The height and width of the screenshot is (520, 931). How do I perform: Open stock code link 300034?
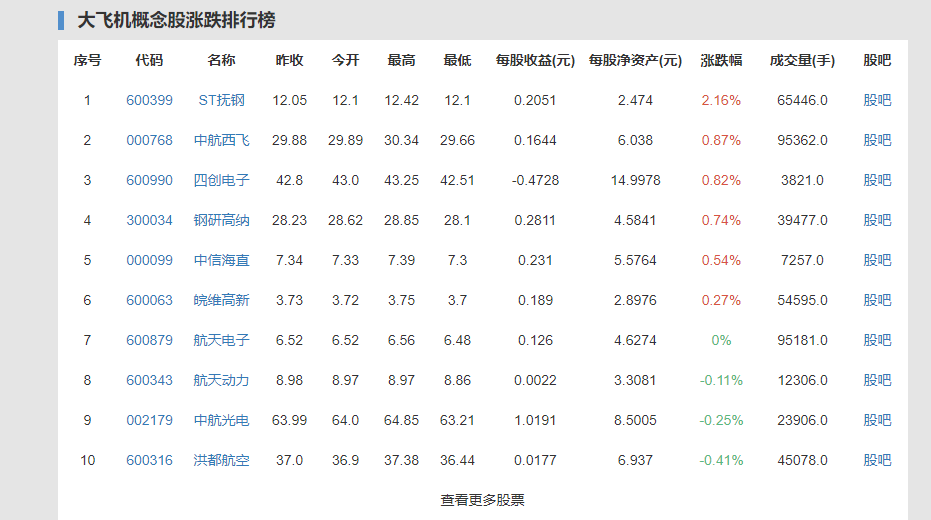[149, 220]
